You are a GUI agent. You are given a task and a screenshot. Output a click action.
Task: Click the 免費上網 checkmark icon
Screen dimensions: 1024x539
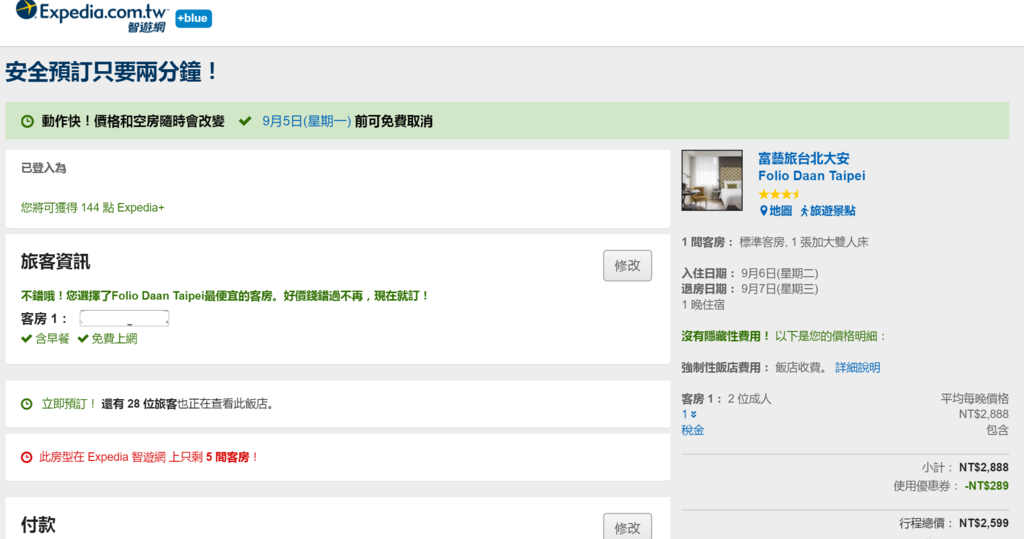[x=83, y=338]
